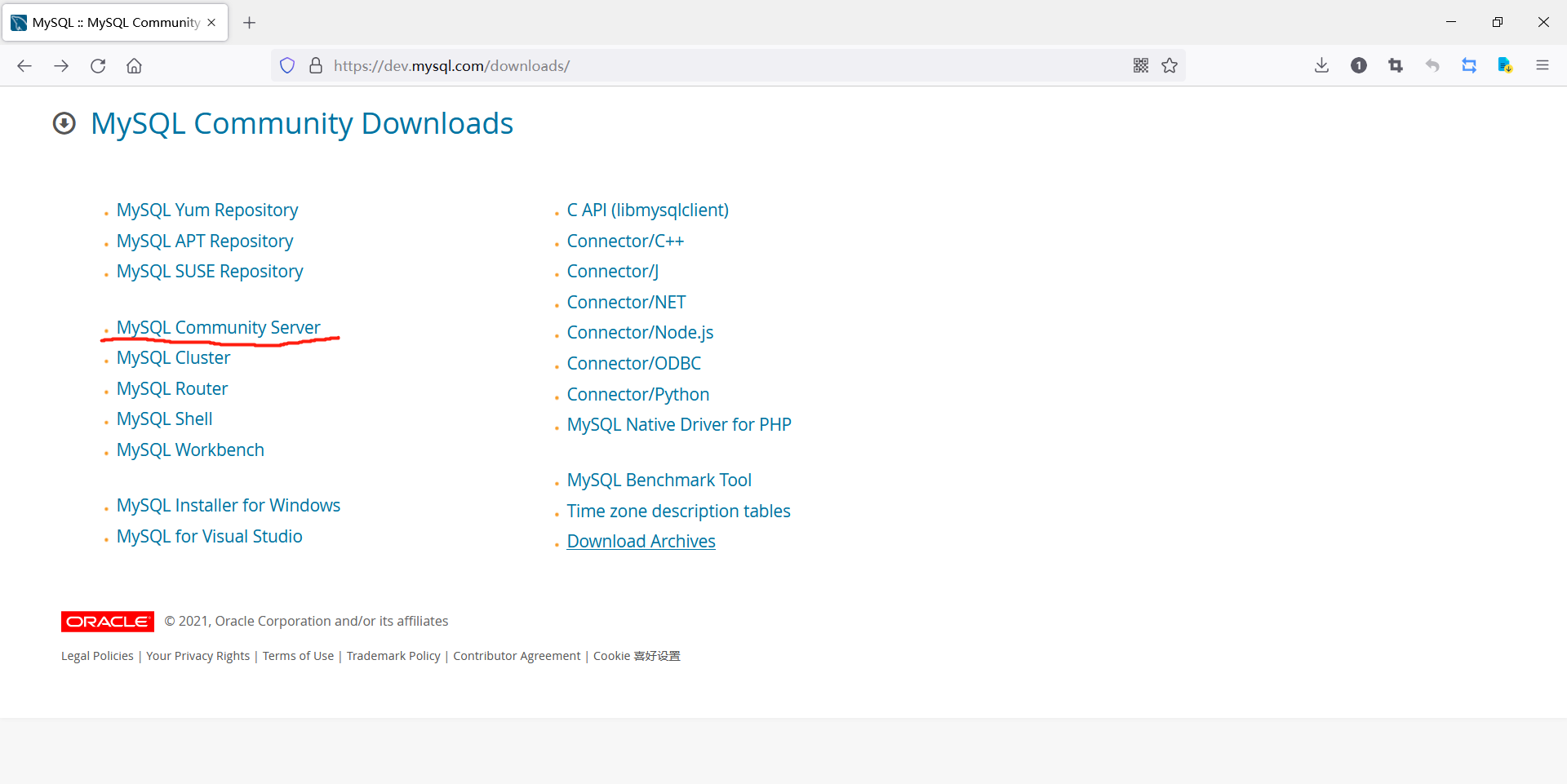Click the download icon beside page heading
1567x784 pixels.
coord(64,123)
